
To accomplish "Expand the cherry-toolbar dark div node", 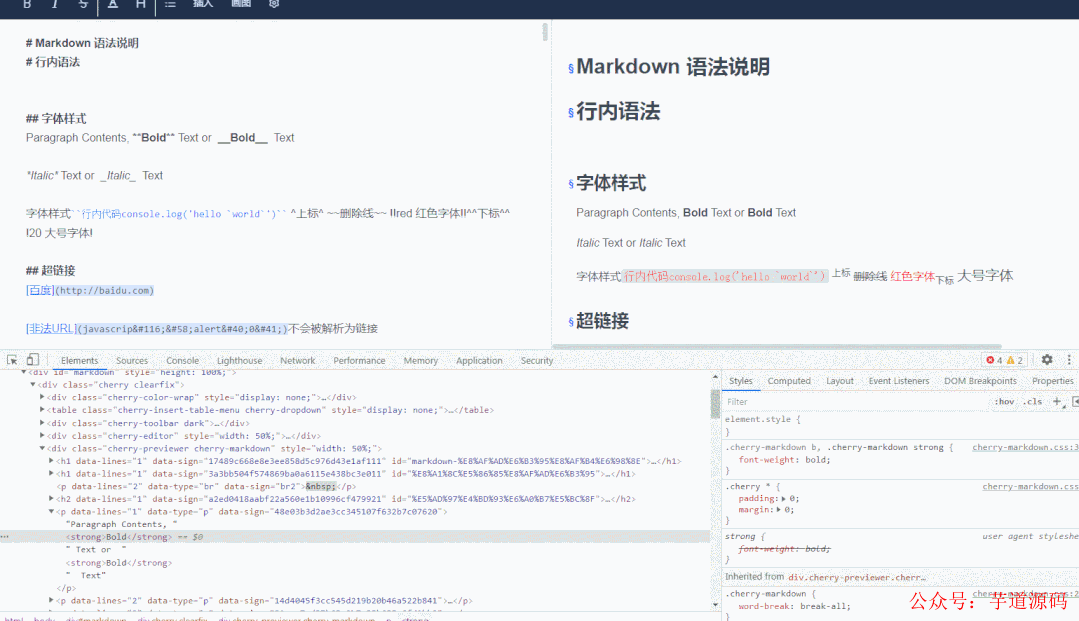I will coord(42,423).
